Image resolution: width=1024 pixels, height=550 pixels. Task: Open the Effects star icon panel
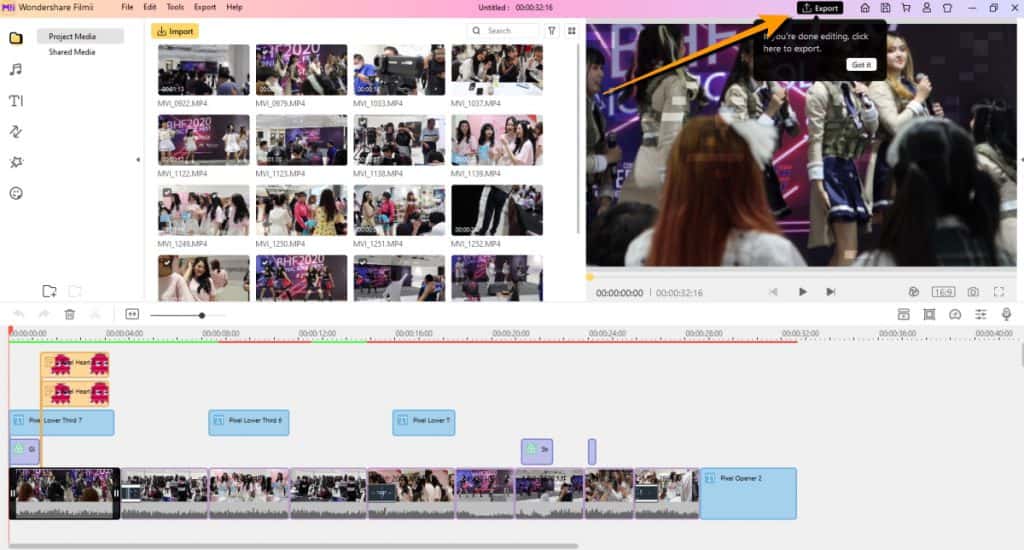(16, 162)
